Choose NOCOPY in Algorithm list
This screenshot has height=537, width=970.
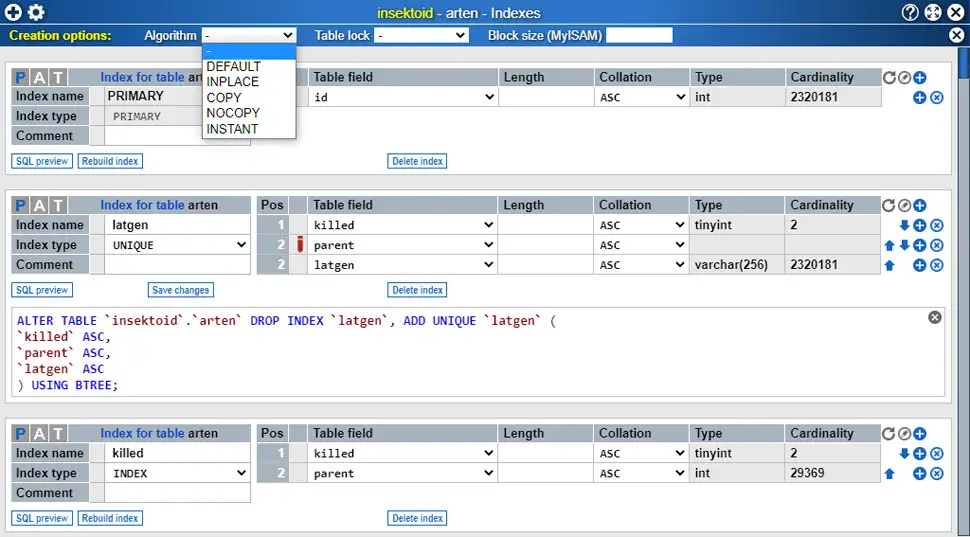tap(249, 113)
